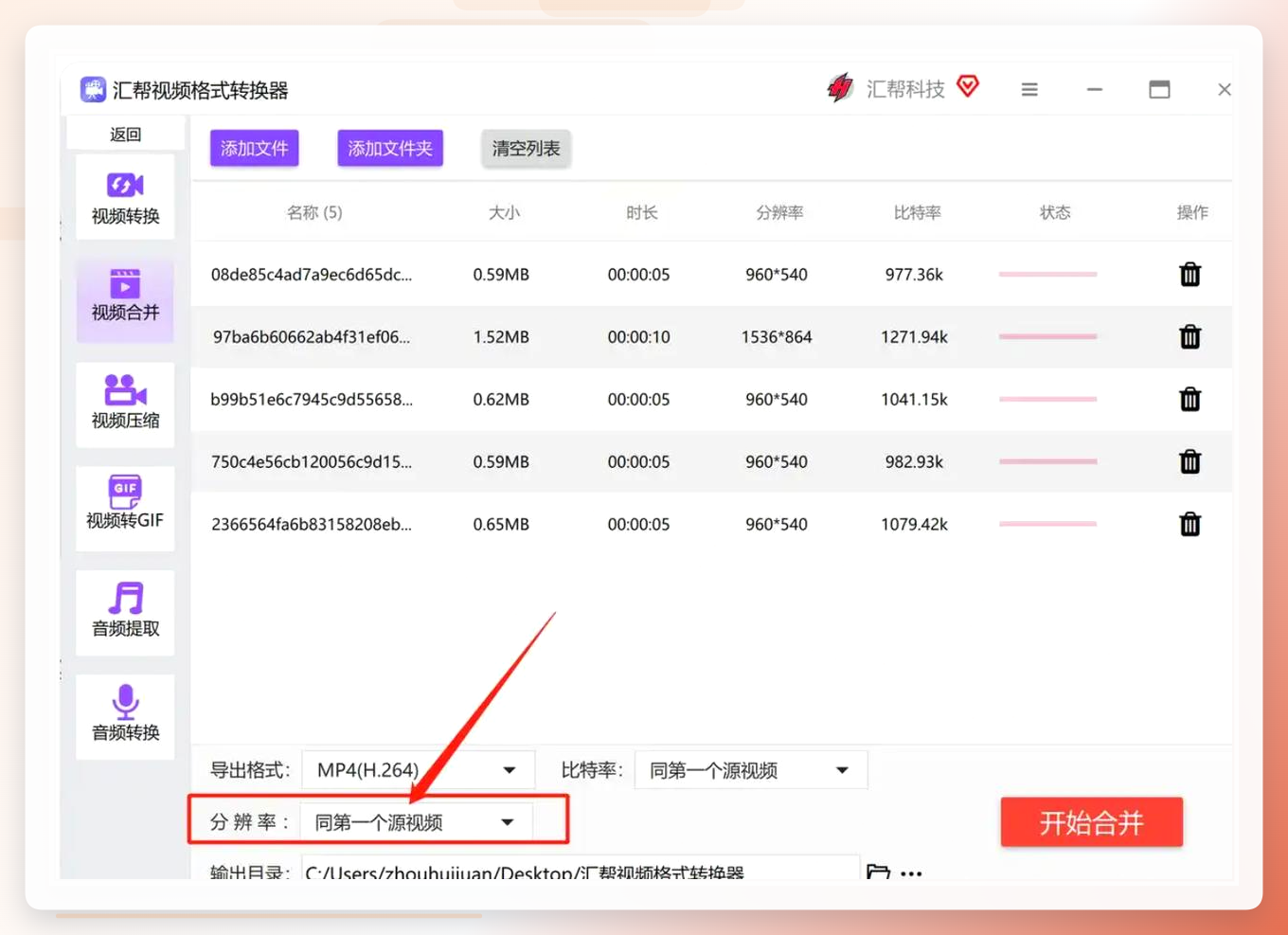Screen dimensions: 1288x935
Task: Click the 00:00:10 duration cell
Action: [x=639, y=336]
